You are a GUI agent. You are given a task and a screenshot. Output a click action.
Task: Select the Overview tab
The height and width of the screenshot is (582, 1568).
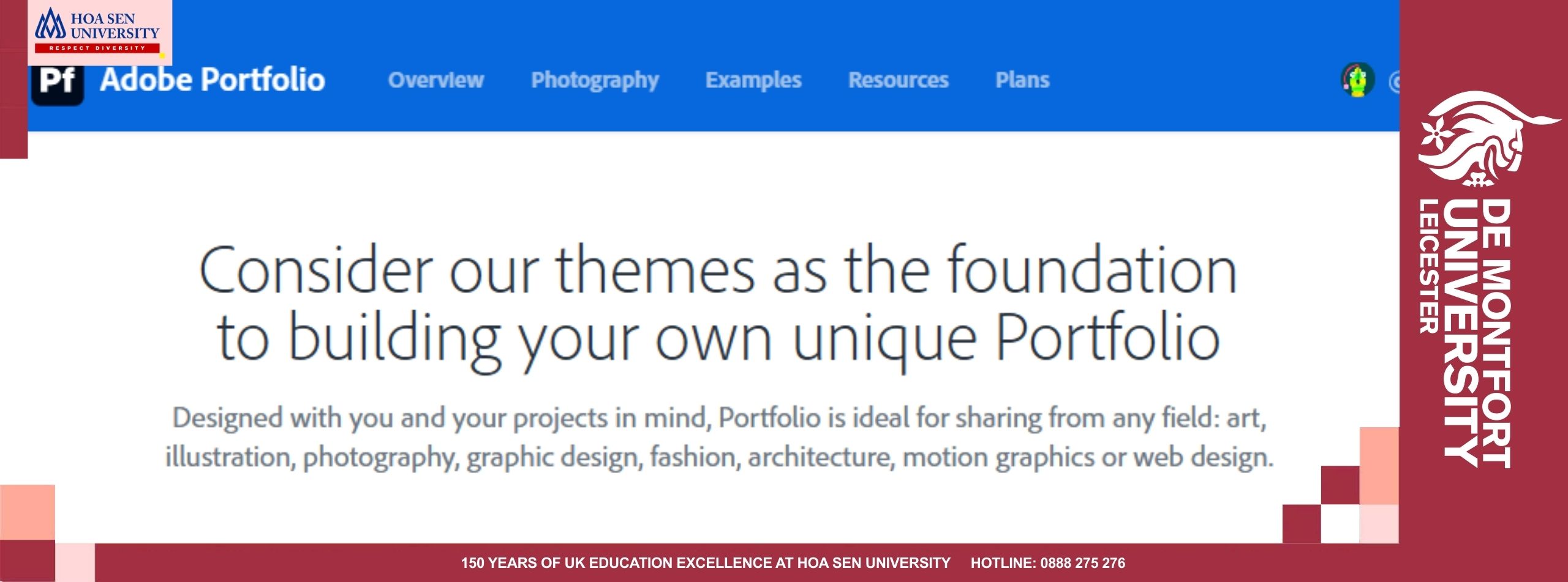click(x=435, y=80)
